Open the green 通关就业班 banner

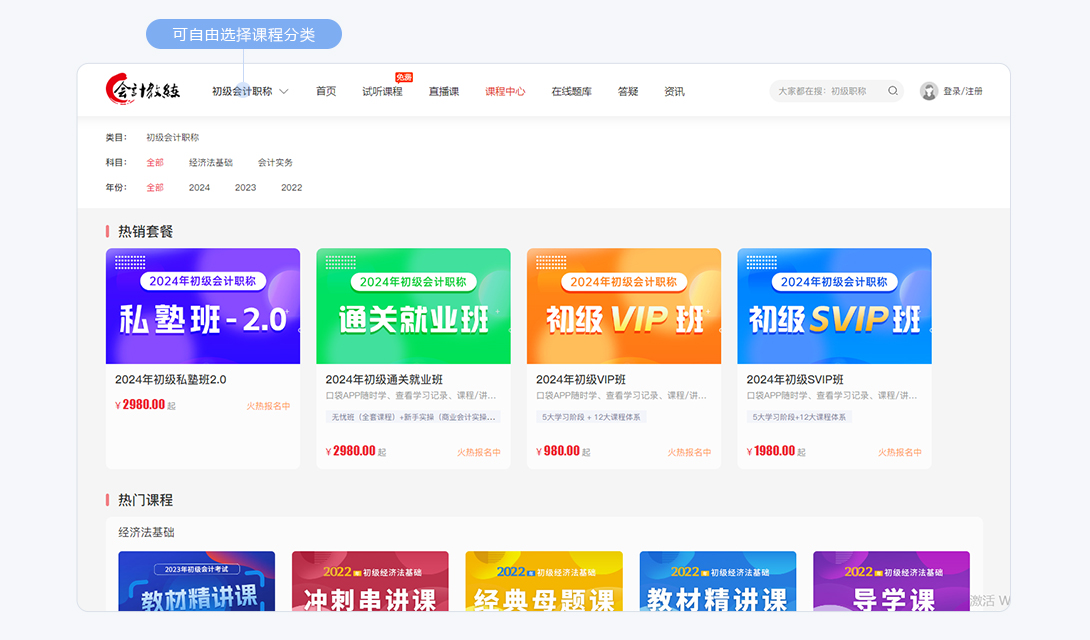tap(413, 306)
